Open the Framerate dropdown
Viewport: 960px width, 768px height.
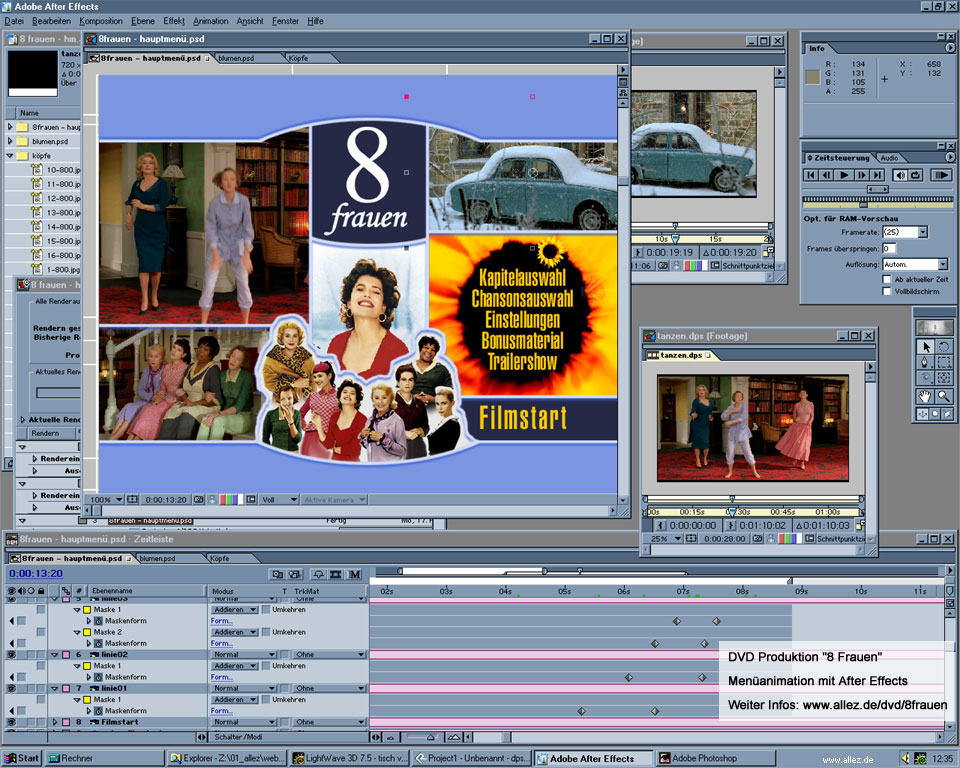point(923,232)
